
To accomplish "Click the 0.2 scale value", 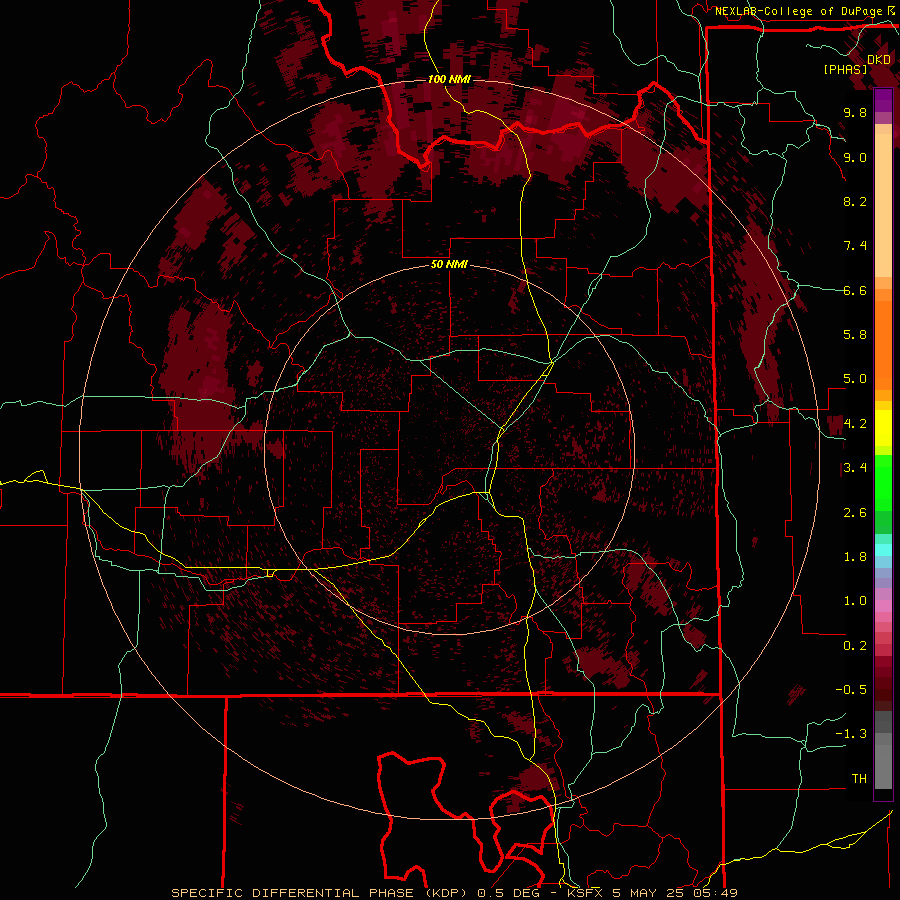I will pyautogui.click(x=855, y=646).
